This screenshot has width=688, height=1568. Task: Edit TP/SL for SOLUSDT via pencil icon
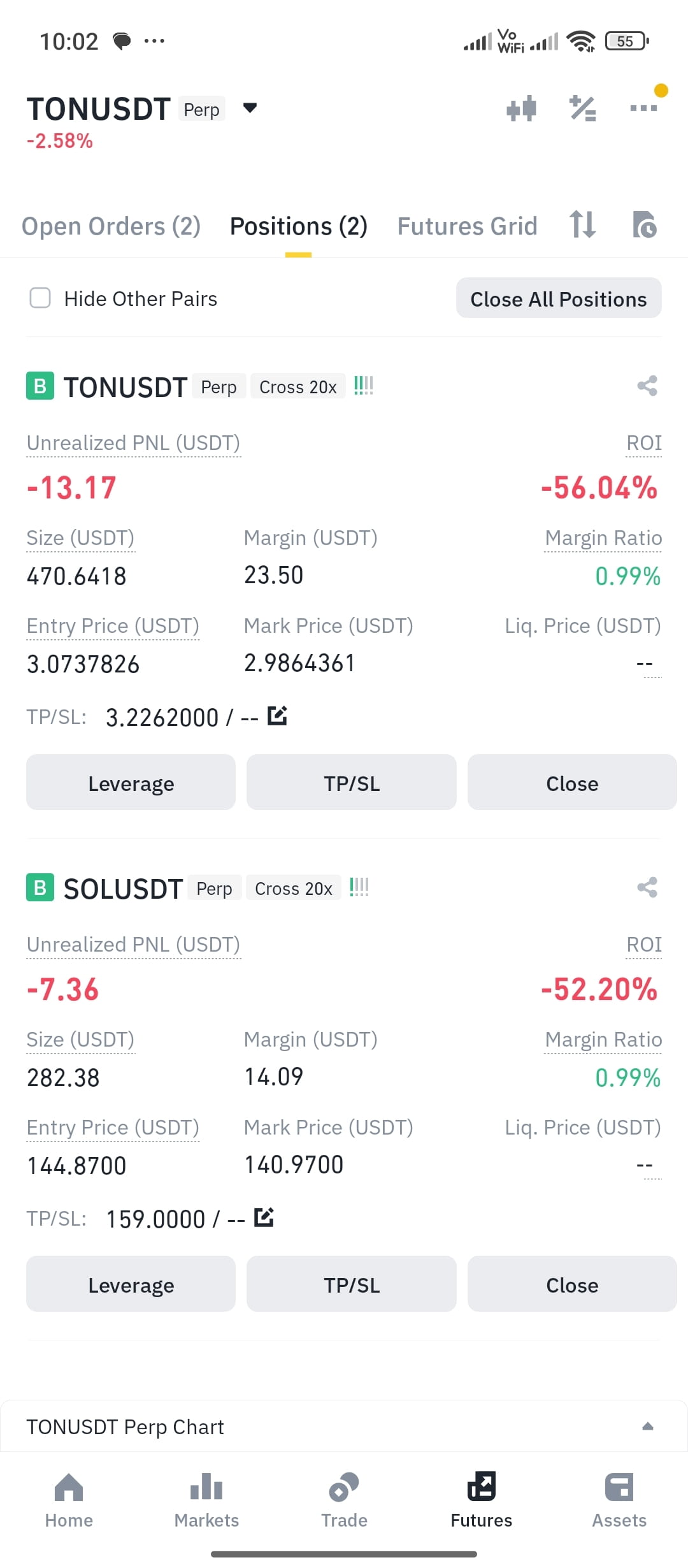[264, 1217]
